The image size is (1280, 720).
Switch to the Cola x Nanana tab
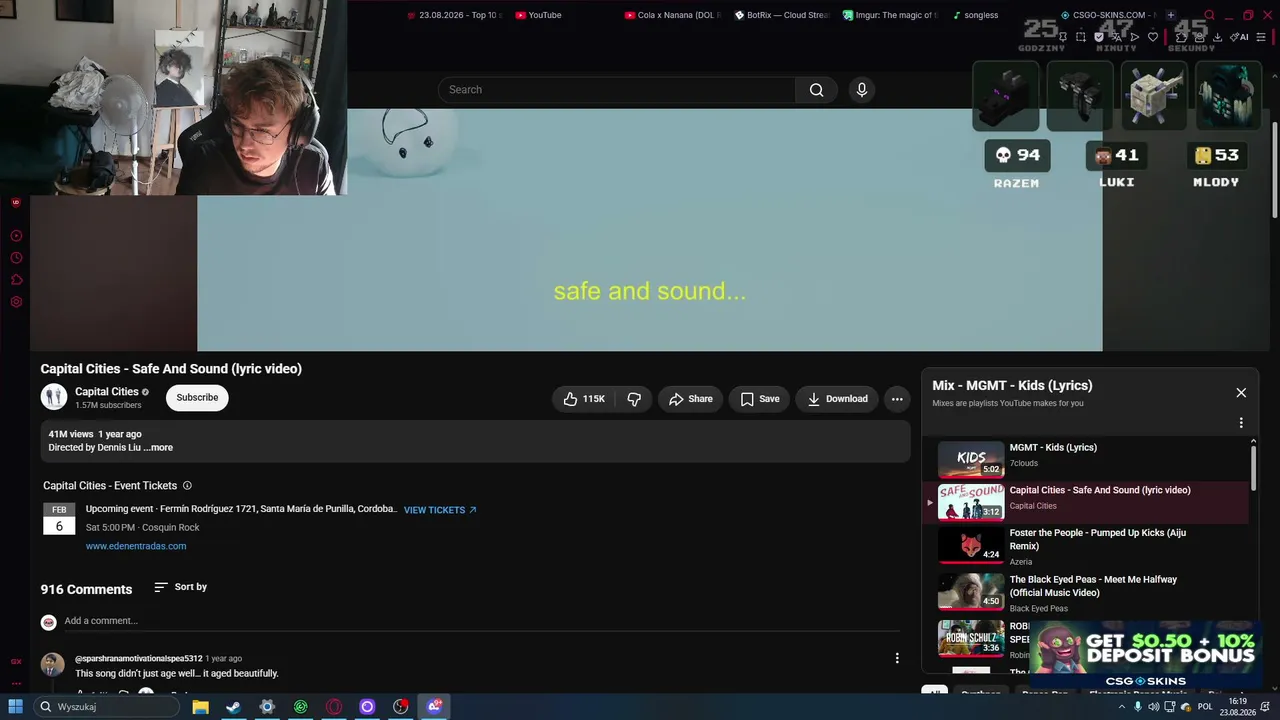pyautogui.click(x=672, y=15)
